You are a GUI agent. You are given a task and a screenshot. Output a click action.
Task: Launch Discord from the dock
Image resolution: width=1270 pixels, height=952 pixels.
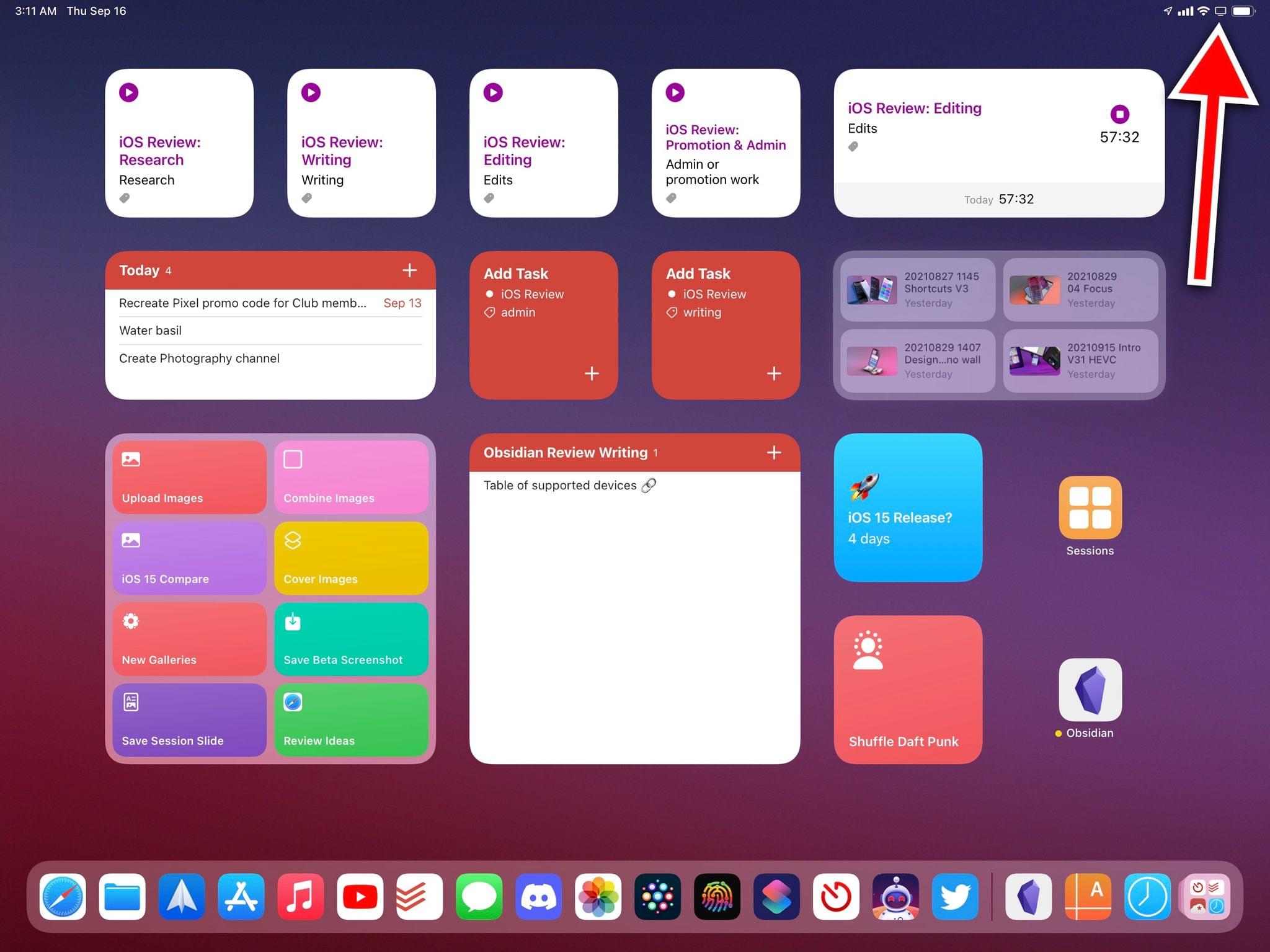pyautogui.click(x=539, y=897)
